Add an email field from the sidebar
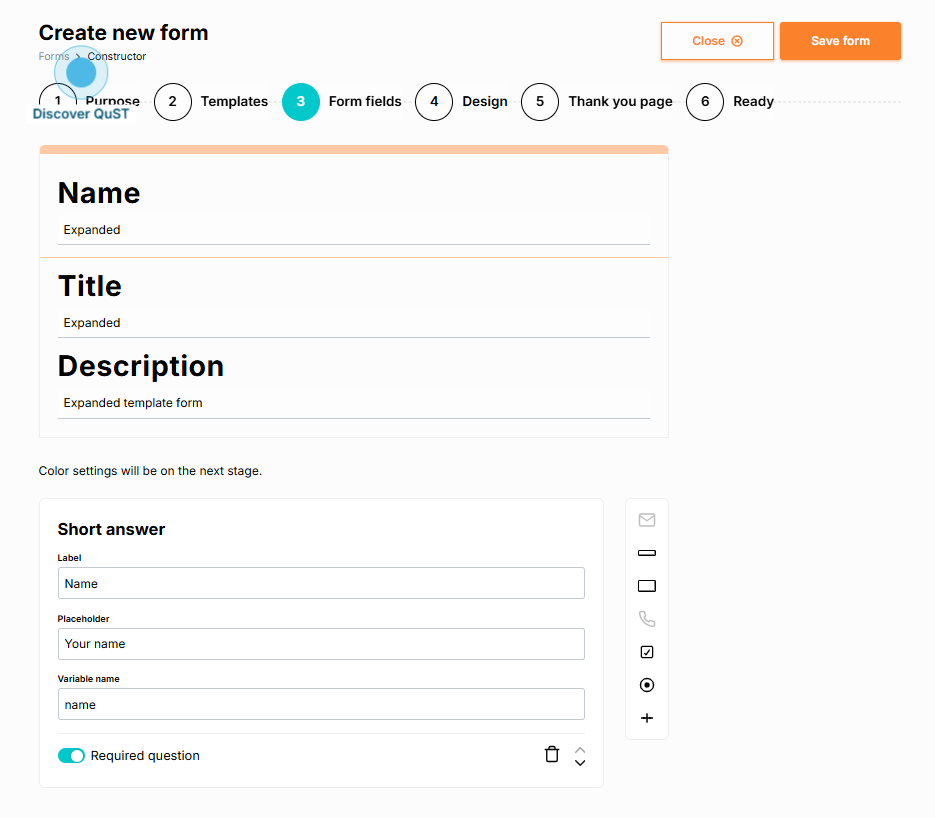The width and height of the screenshot is (935, 818). [646, 520]
